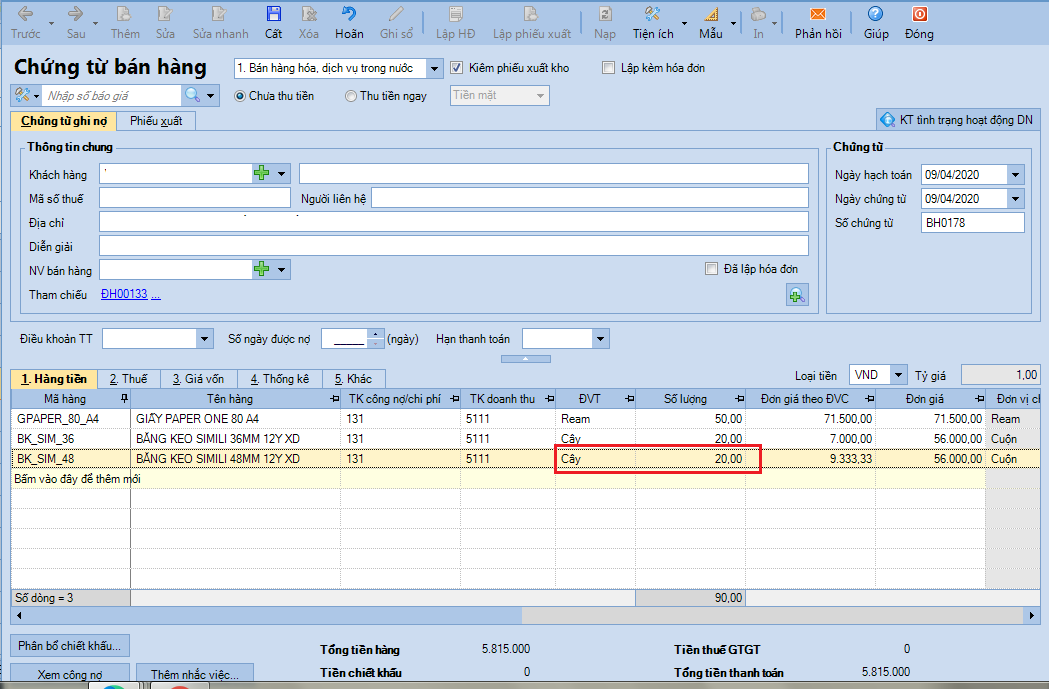Viewport: 1049px width, 689px height.
Task: Click the Phân bổ chiết khấu button
Action: click(70, 645)
